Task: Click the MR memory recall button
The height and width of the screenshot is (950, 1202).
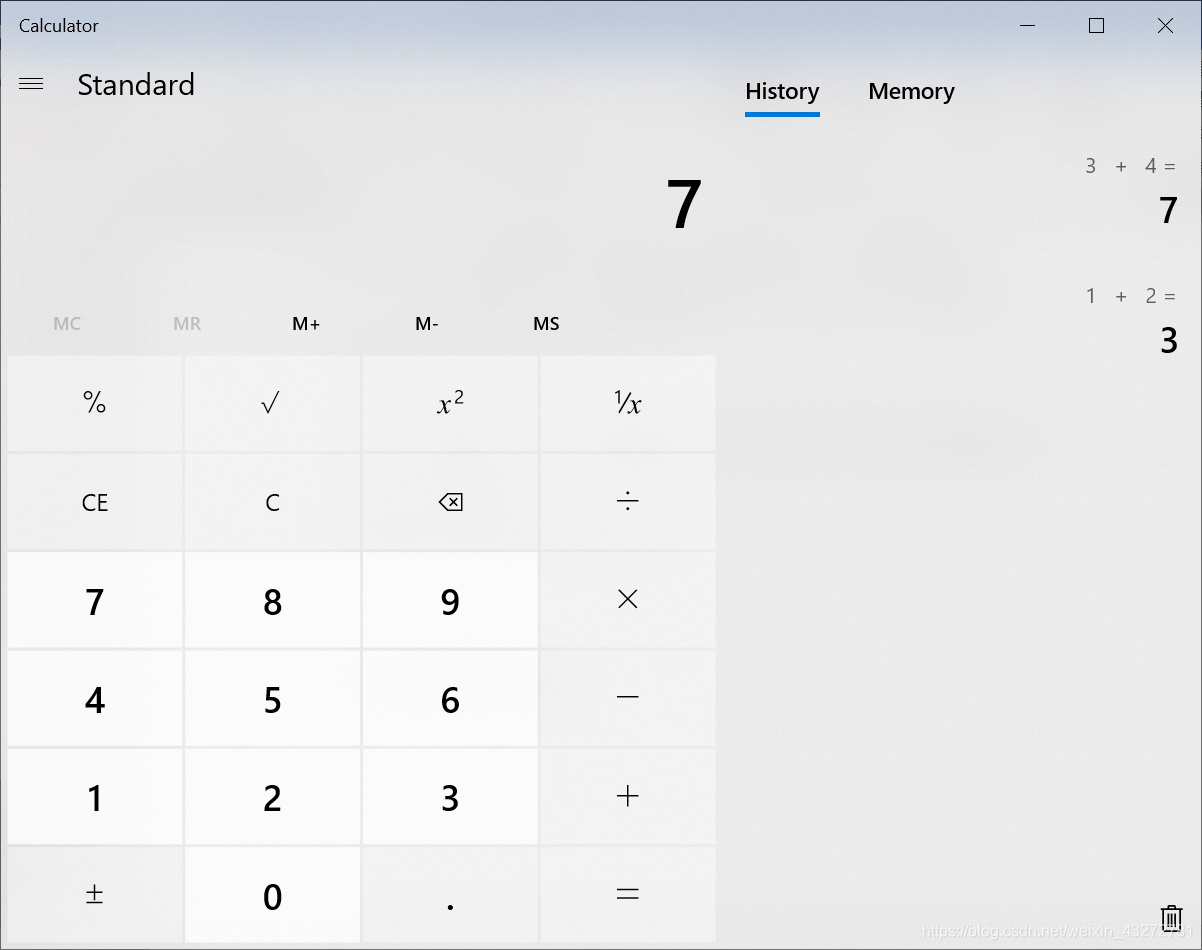Action: click(187, 324)
